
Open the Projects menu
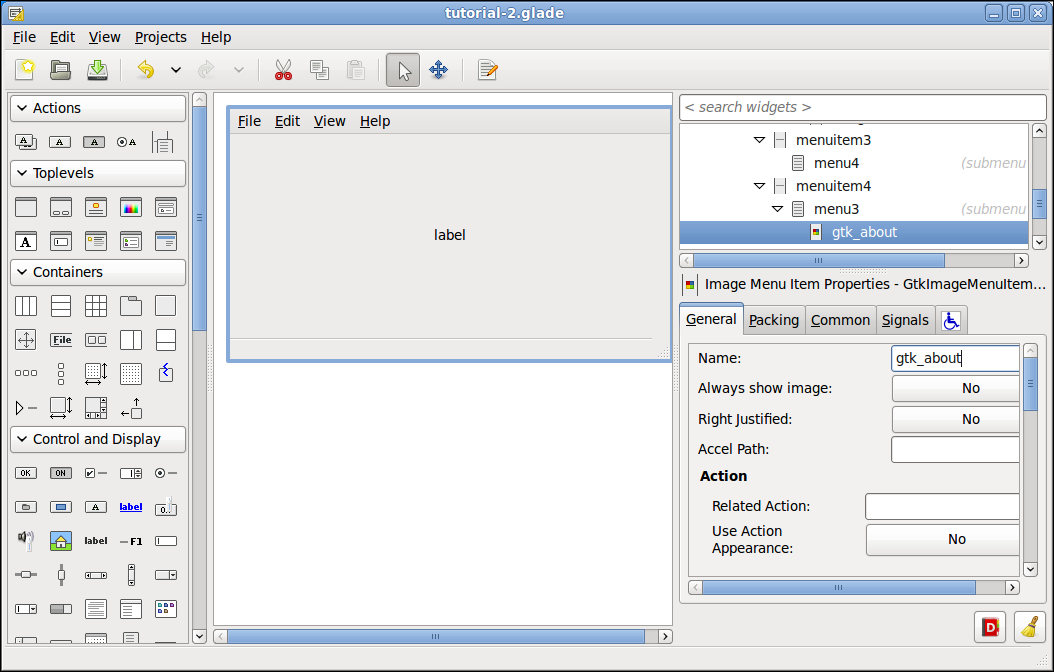pos(161,37)
